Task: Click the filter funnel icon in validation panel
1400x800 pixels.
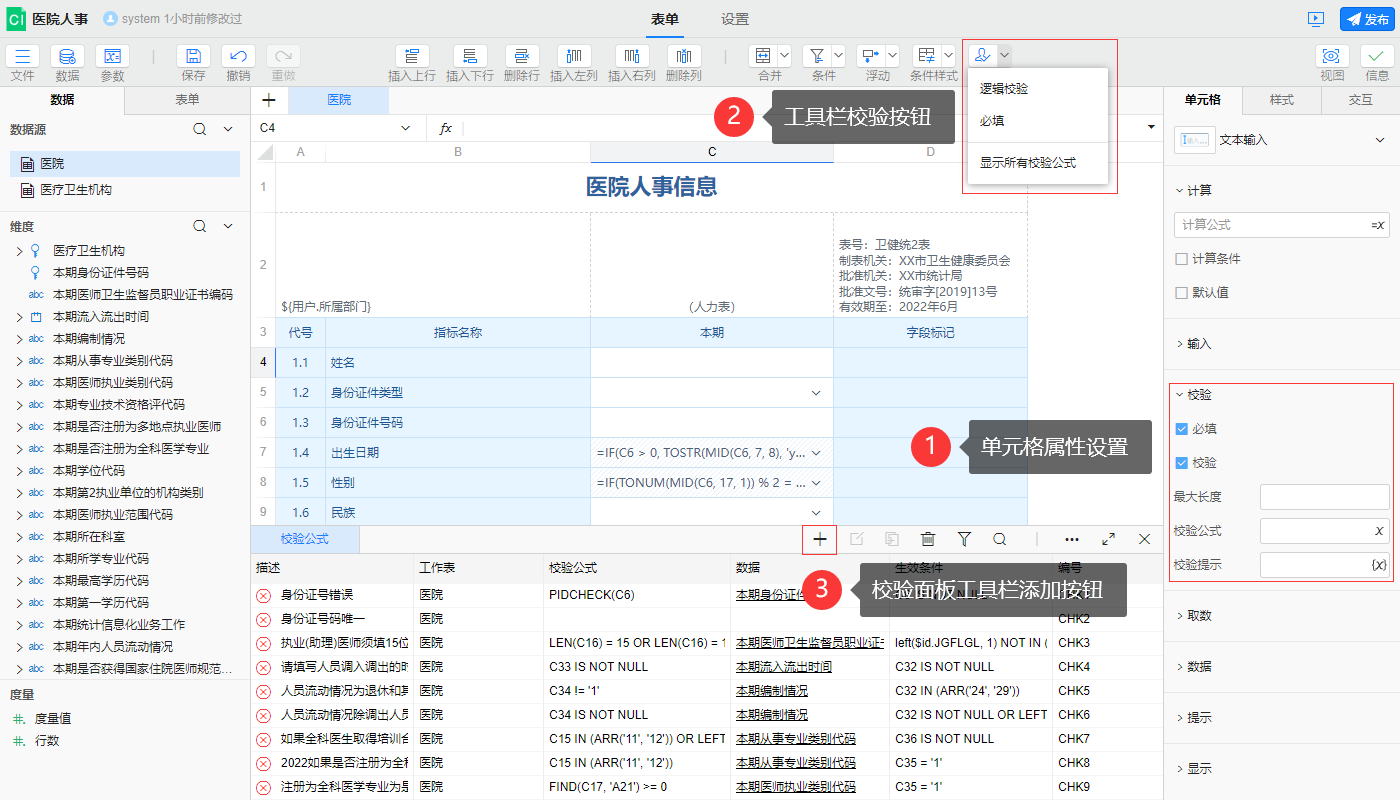Action: [x=964, y=539]
